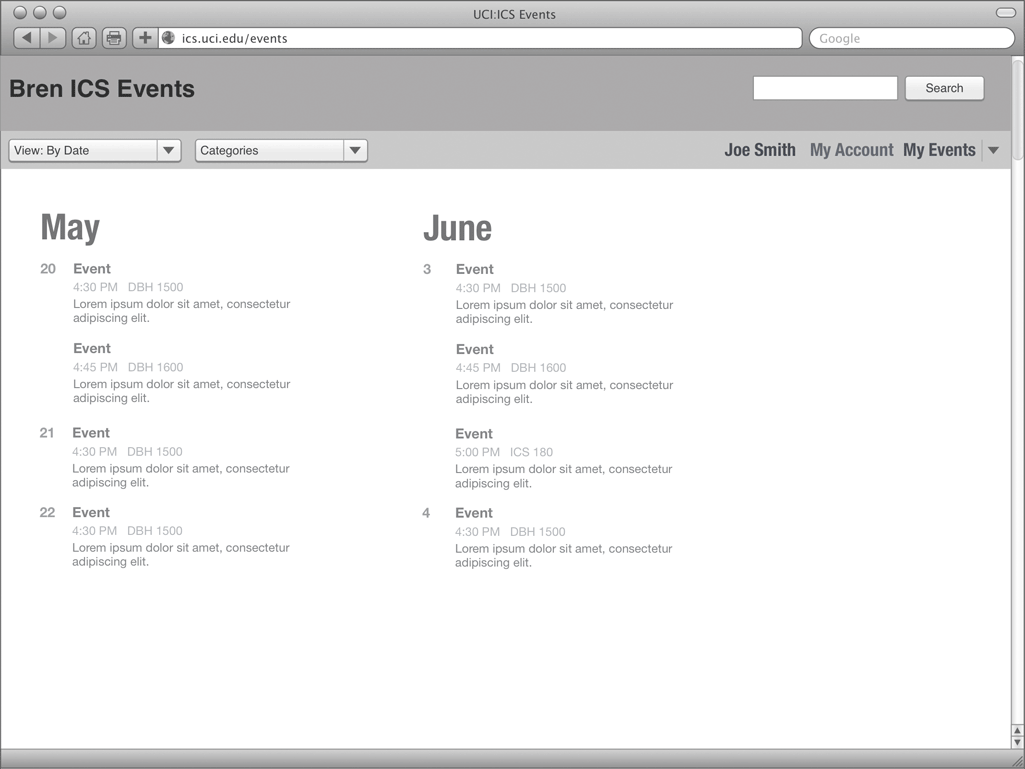1025x769 pixels.
Task: Click date number 4 under June
Action: 426,513
